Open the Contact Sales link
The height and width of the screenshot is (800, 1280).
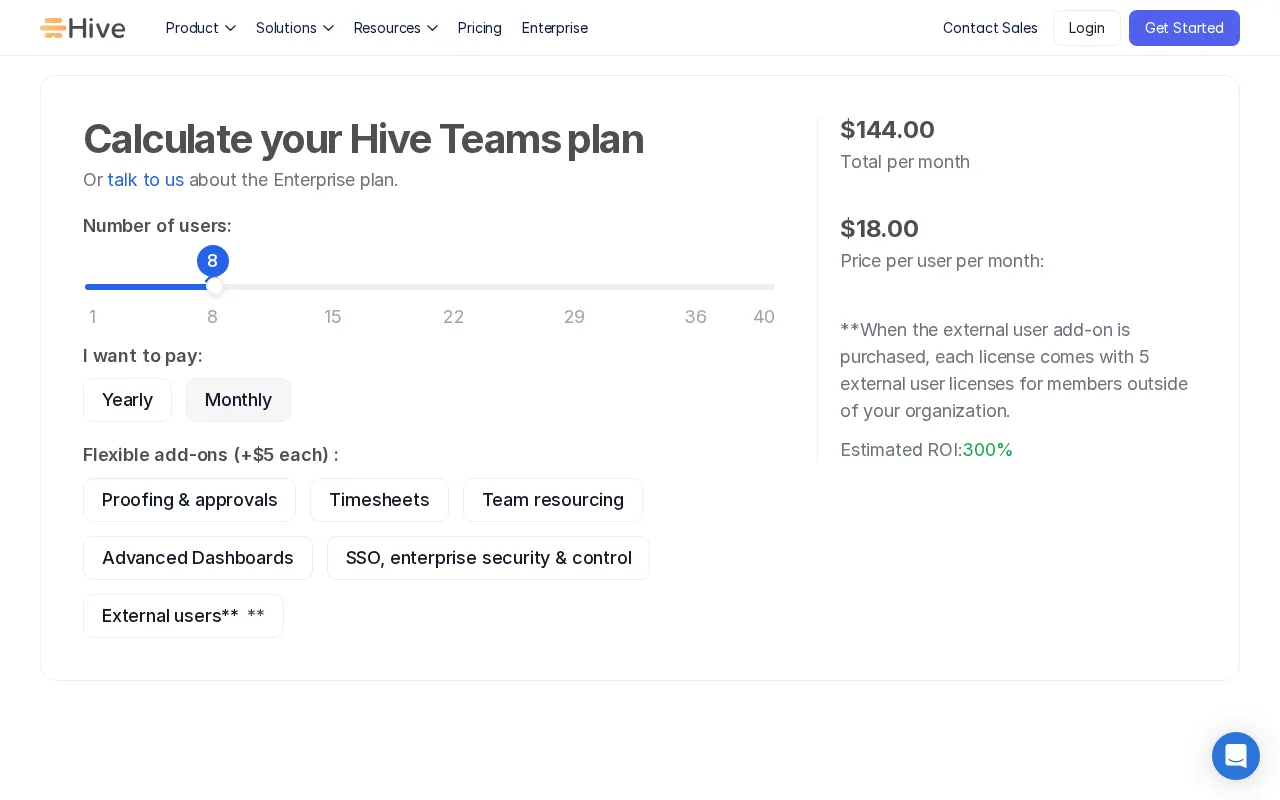(x=990, y=28)
